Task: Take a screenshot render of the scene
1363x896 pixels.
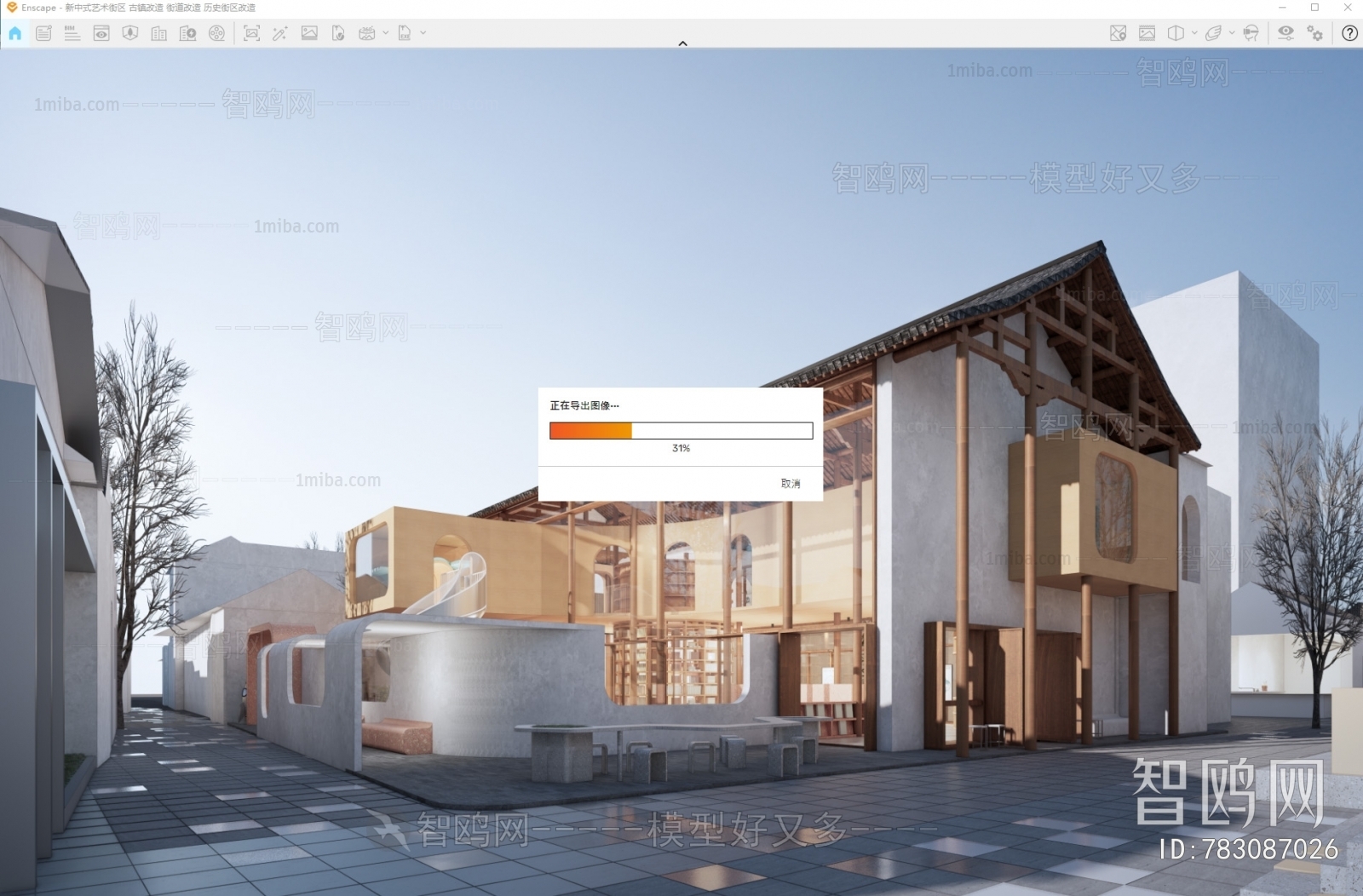Action: click(x=253, y=33)
